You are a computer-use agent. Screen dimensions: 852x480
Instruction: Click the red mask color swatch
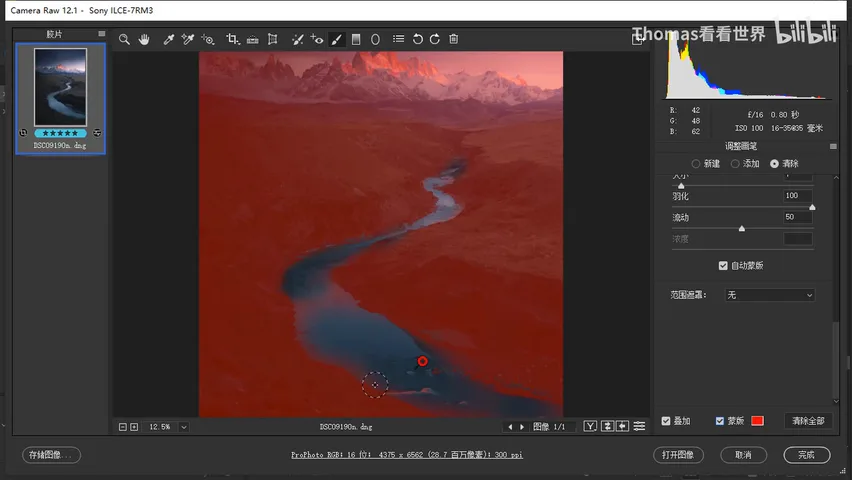tap(757, 421)
